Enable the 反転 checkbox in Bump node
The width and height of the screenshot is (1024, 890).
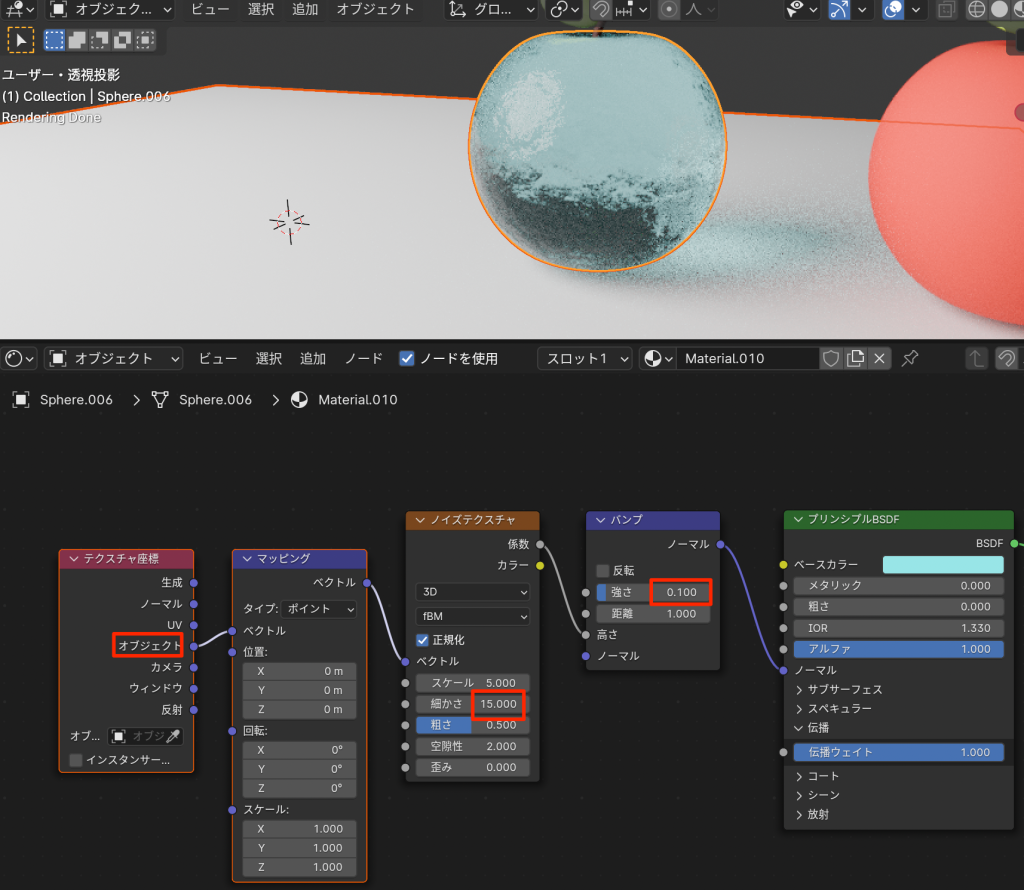pyautogui.click(x=603, y=570)
